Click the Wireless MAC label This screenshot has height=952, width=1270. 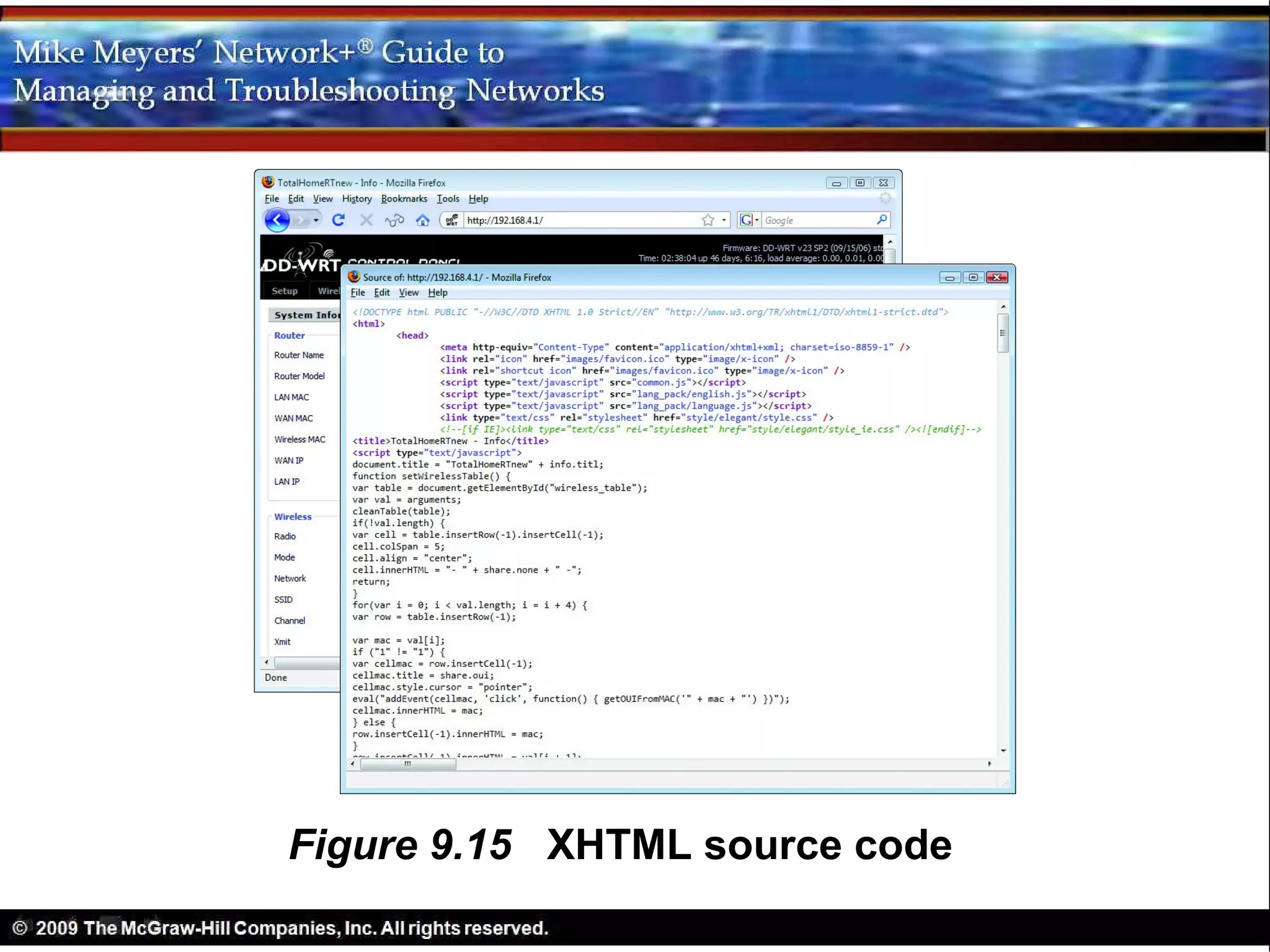click(300, 439)
